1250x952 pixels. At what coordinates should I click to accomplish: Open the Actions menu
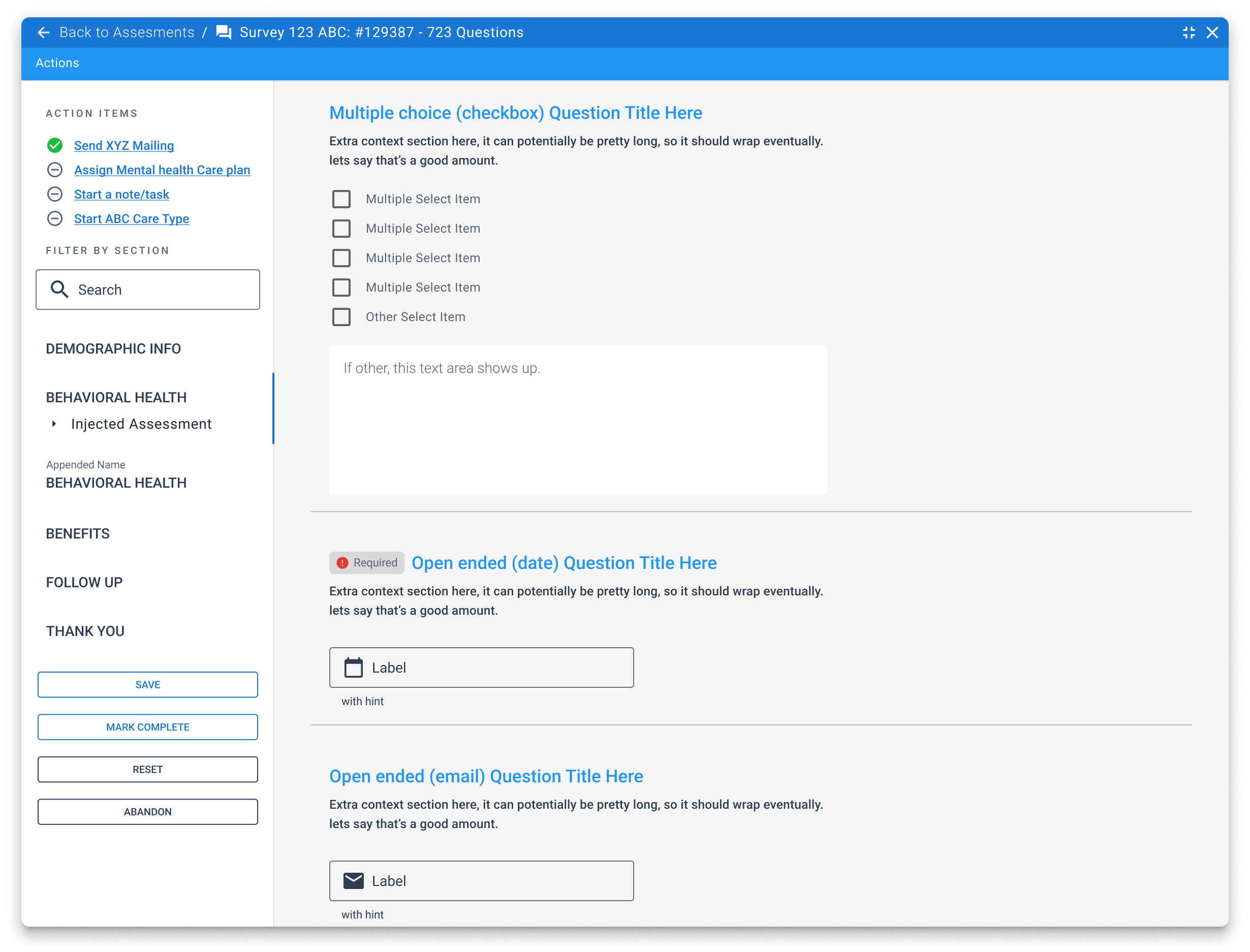click(57, 63)
